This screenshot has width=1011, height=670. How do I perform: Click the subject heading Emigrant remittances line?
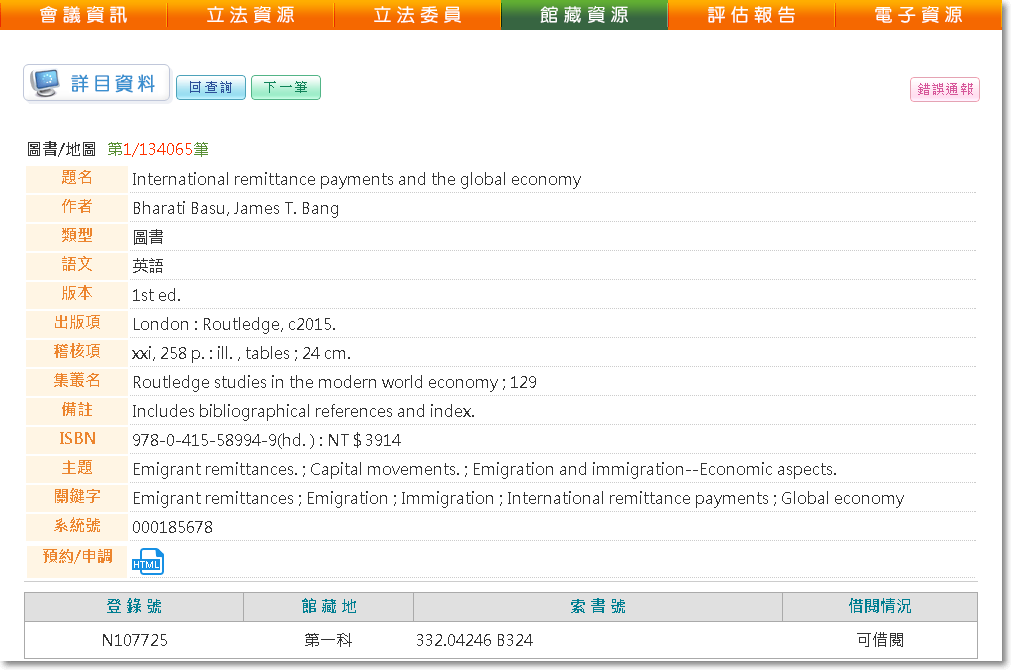484,469
